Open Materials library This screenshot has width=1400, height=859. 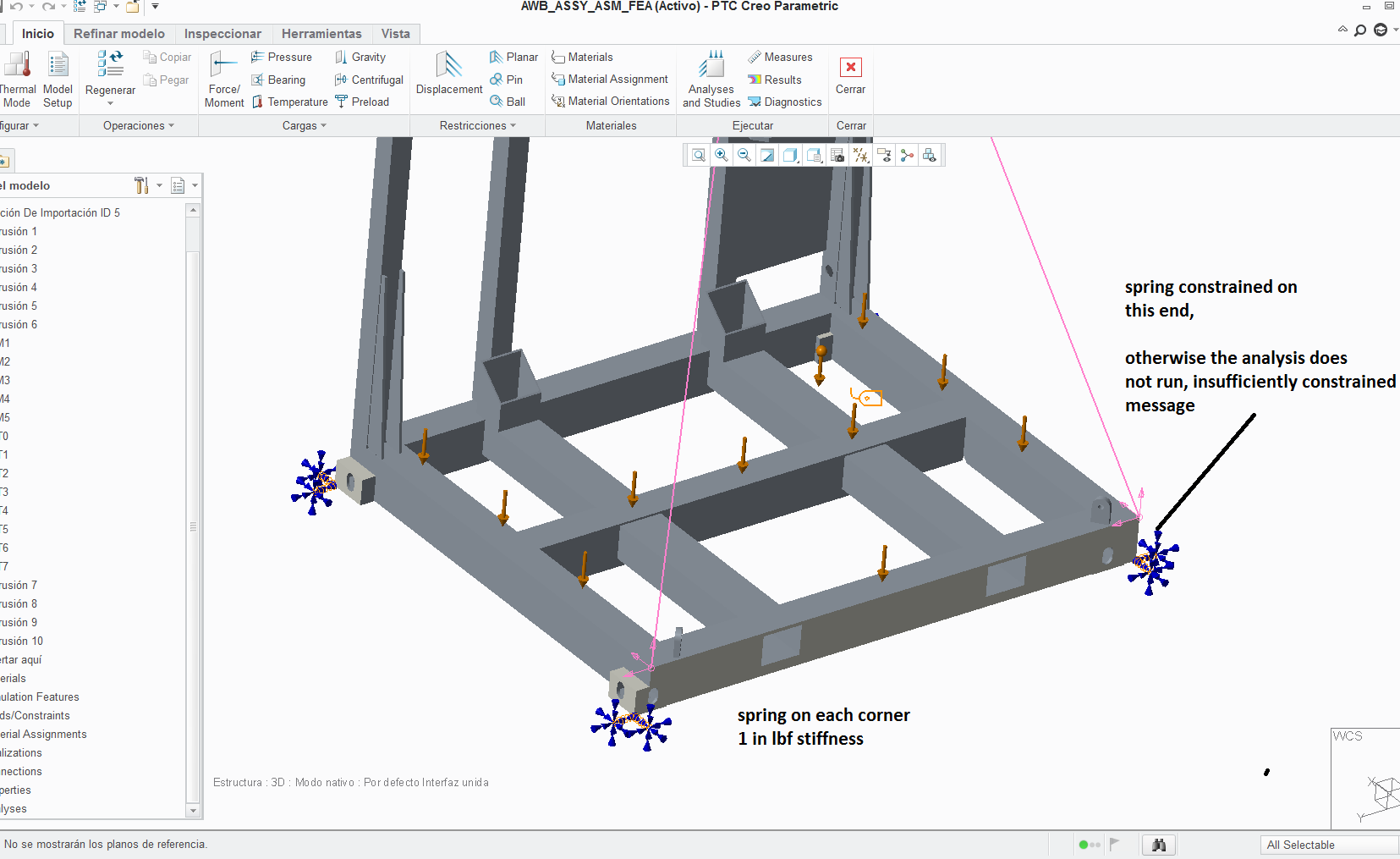(x=582, y=57)
